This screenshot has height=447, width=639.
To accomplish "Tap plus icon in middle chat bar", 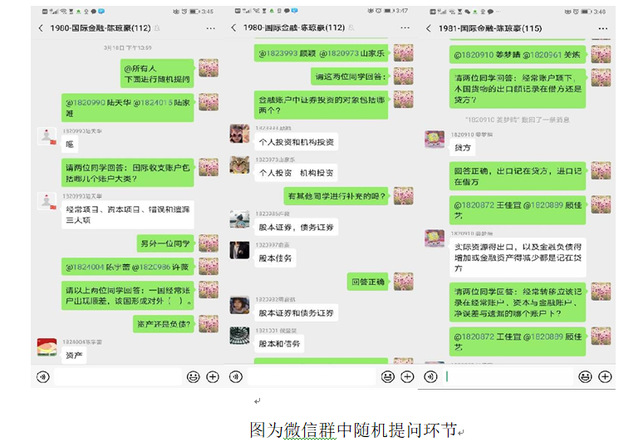I will click(407, 377).
